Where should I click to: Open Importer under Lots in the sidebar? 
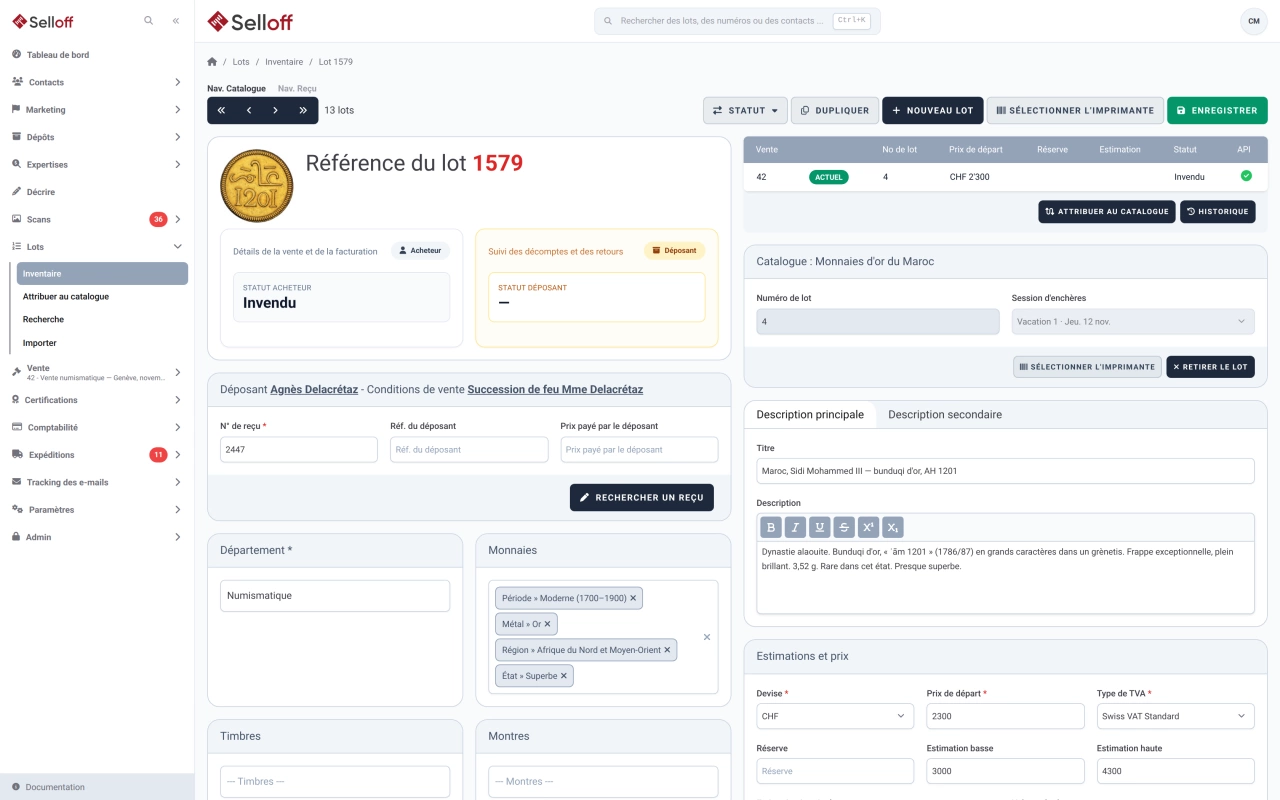click(x=102, y=343)
